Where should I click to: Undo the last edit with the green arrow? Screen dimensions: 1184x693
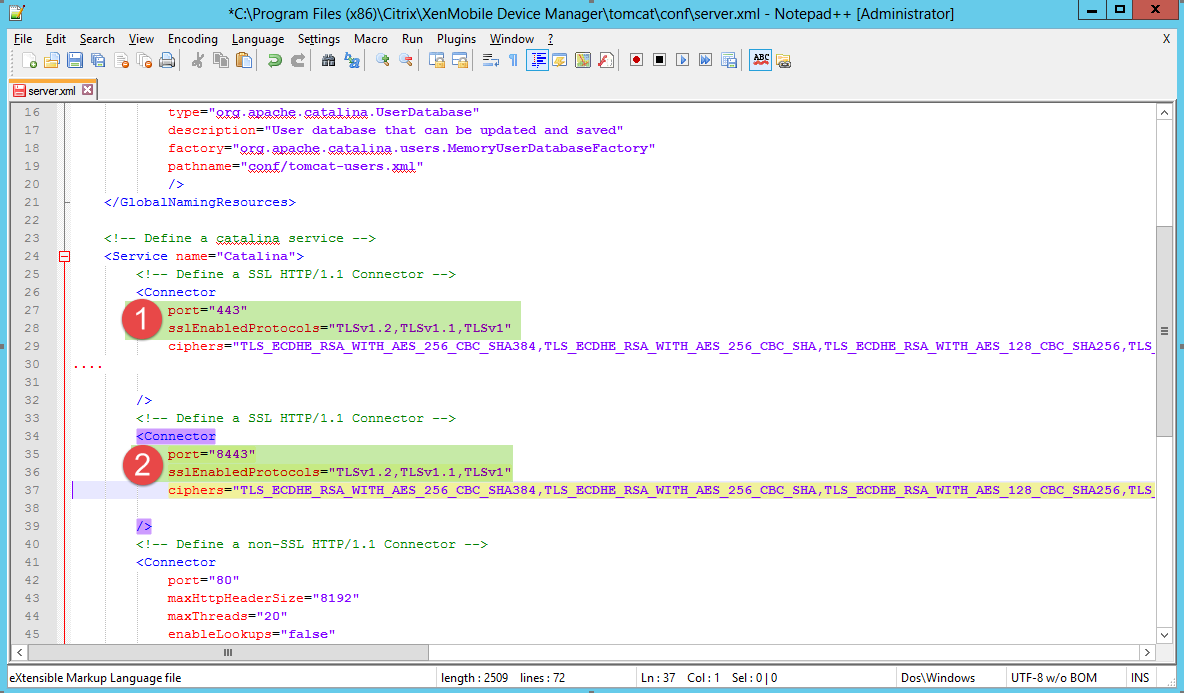click(x=275, y=60)
